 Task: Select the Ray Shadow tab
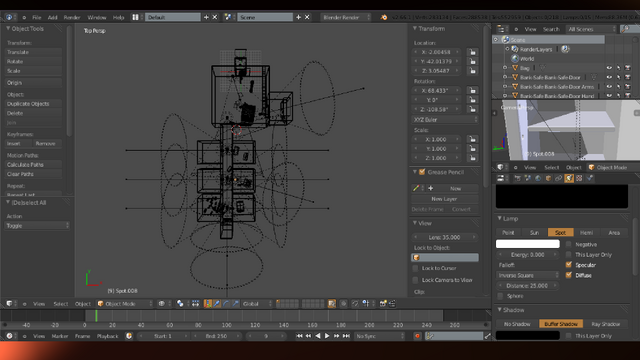(x=605, y=324)
